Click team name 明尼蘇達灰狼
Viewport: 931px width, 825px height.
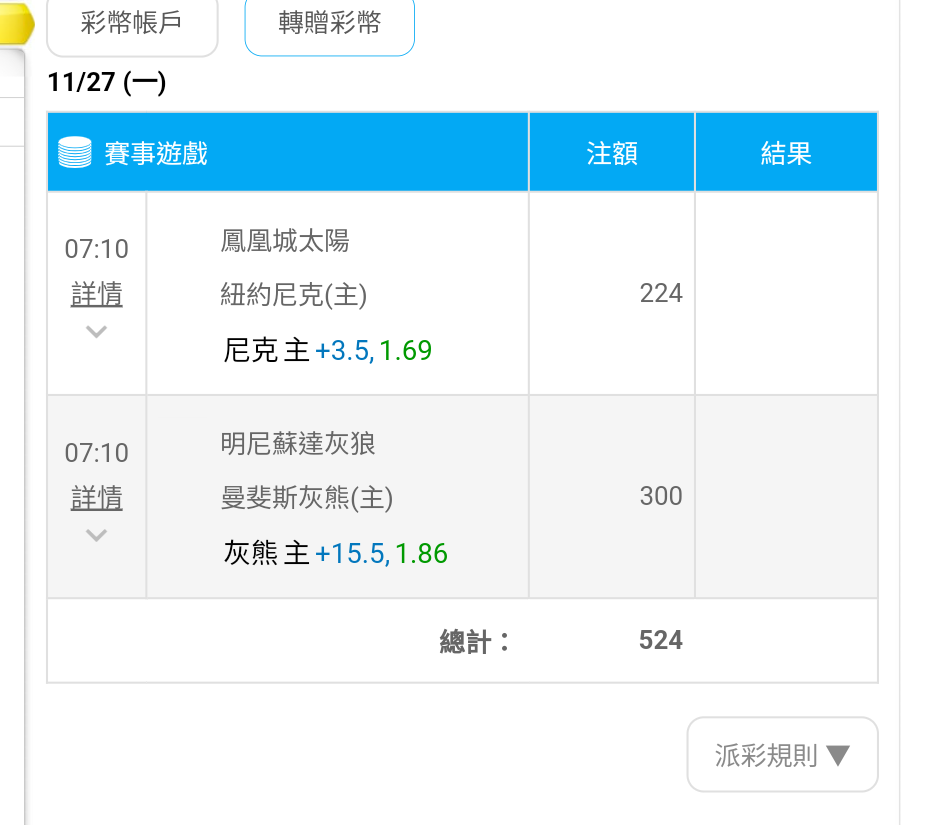point(298,444)
